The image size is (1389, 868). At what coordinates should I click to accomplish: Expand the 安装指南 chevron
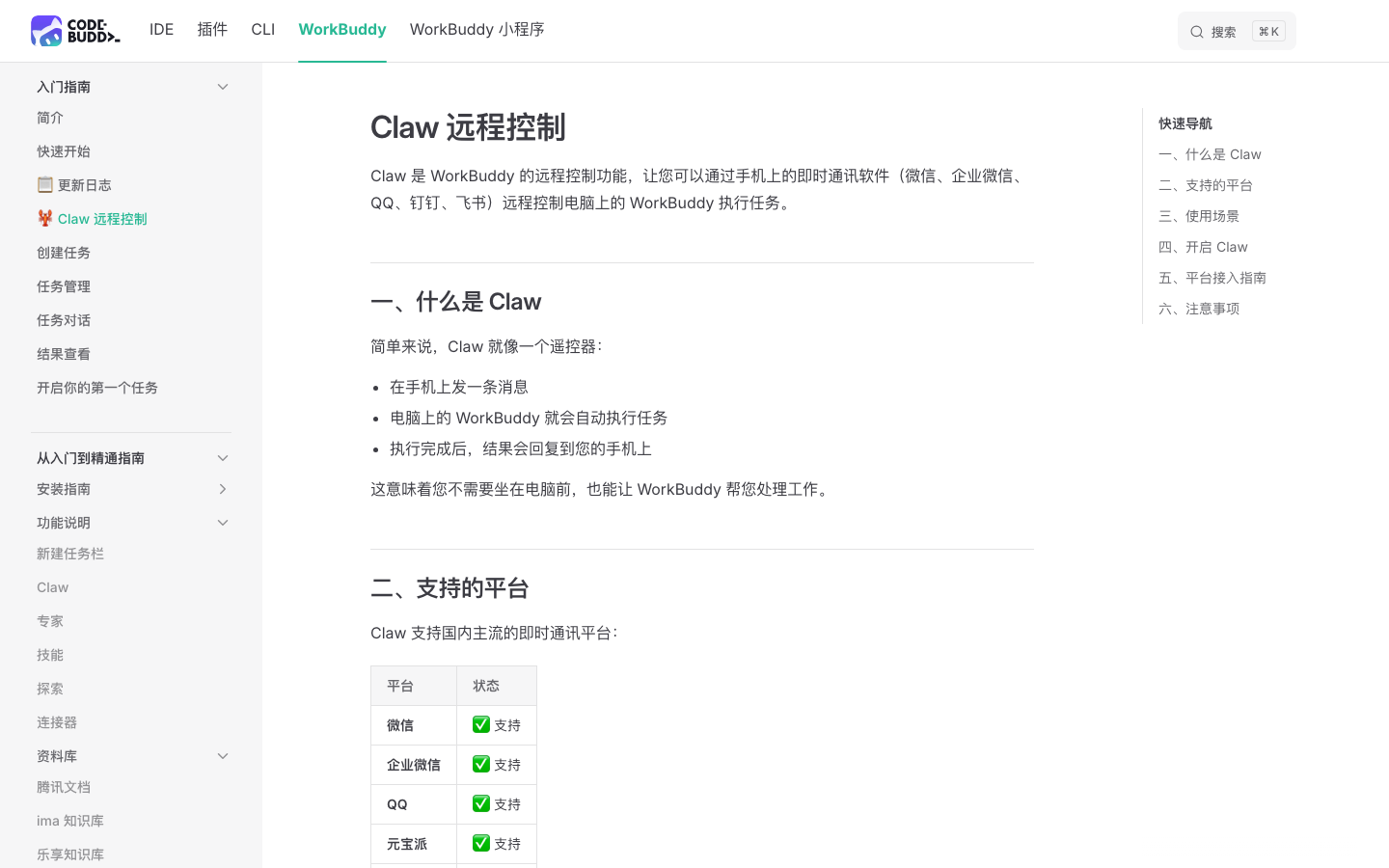tap(223, 489)
